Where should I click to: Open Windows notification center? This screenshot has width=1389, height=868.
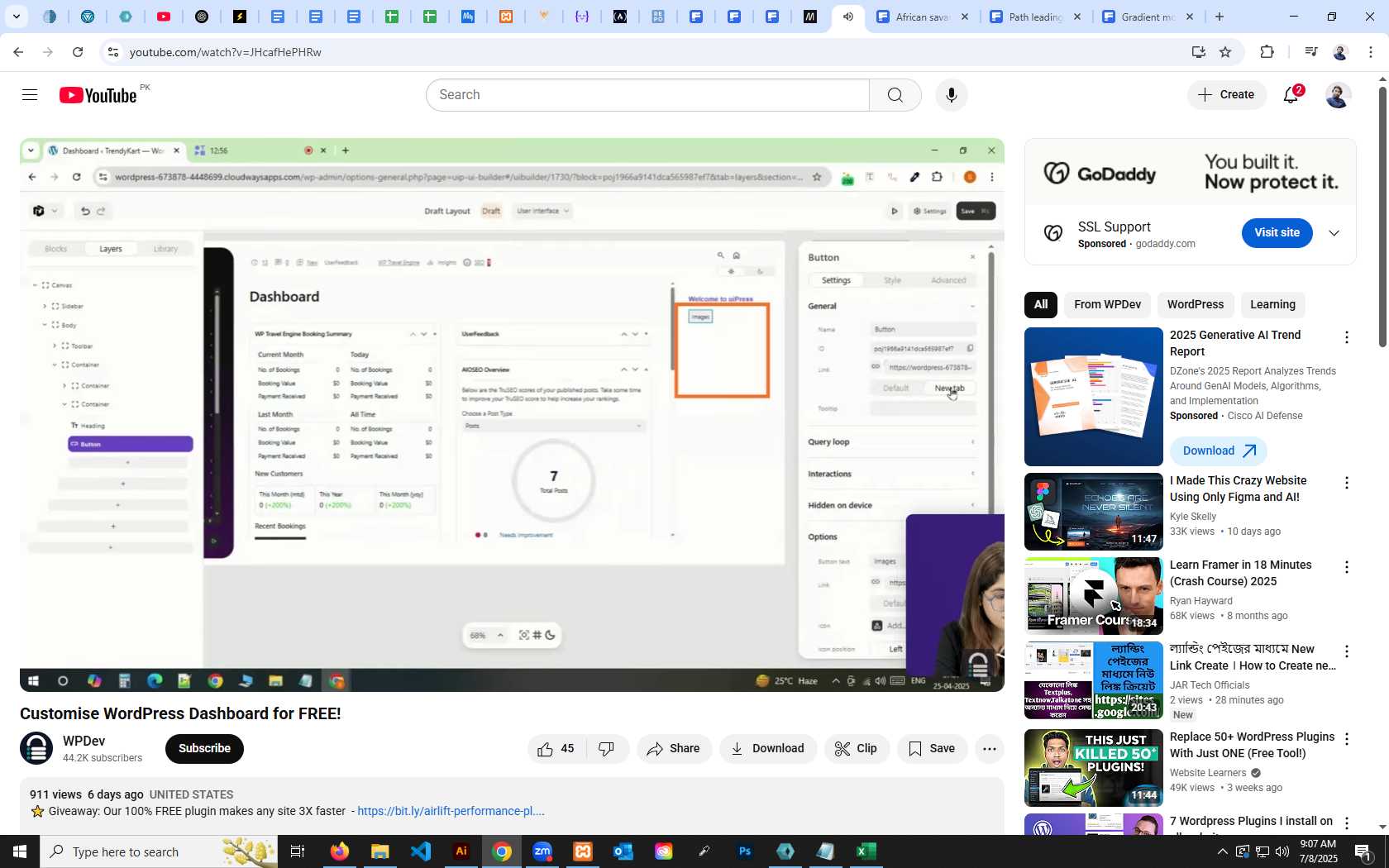pos(1364,851)
